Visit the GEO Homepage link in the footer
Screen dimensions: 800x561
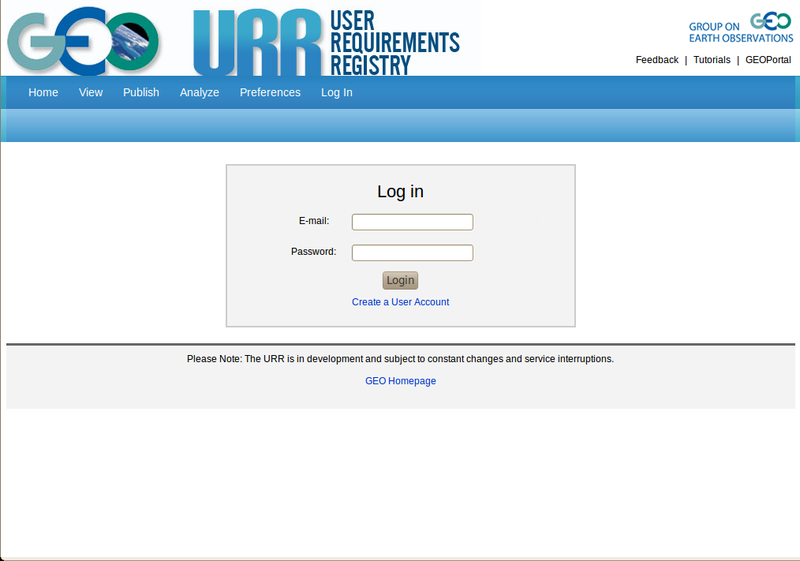click(400, 381)
